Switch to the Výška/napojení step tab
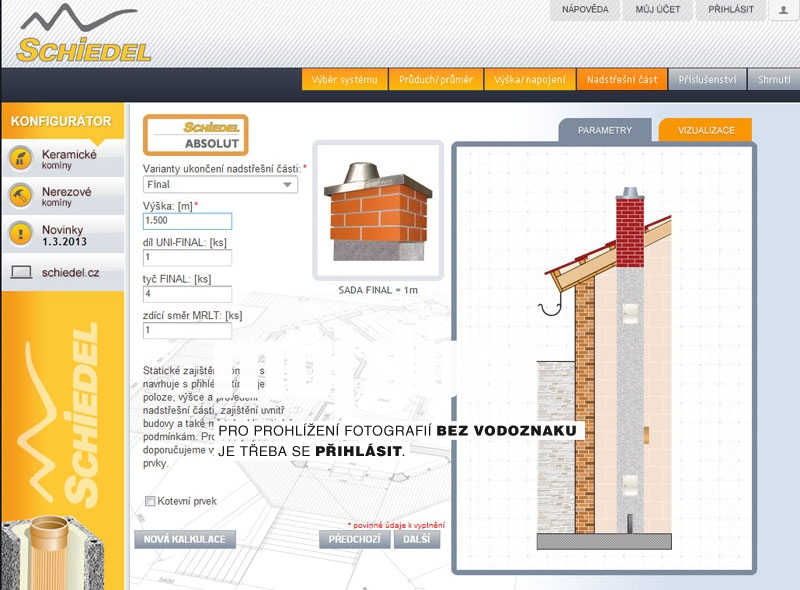The height and width of the screenshot is (590, 800). 530,80
